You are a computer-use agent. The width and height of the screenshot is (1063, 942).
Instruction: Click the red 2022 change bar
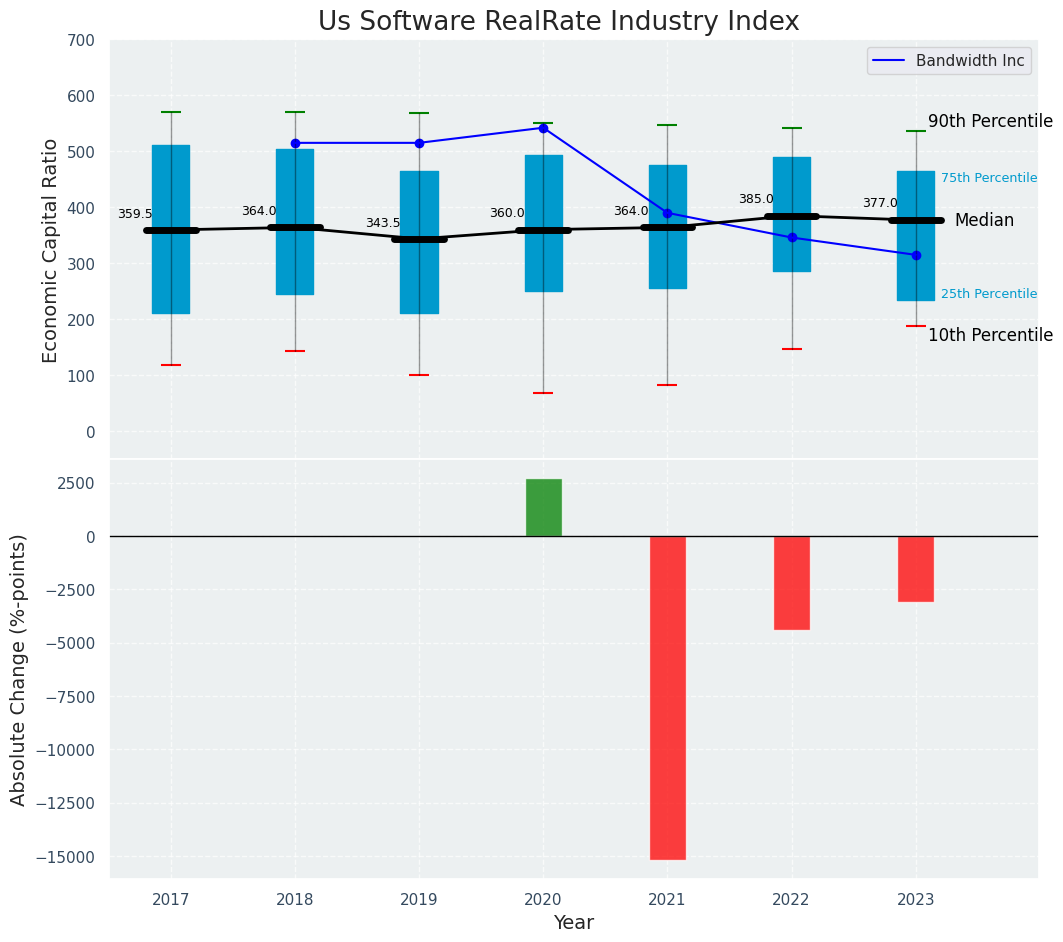(792, 583)
